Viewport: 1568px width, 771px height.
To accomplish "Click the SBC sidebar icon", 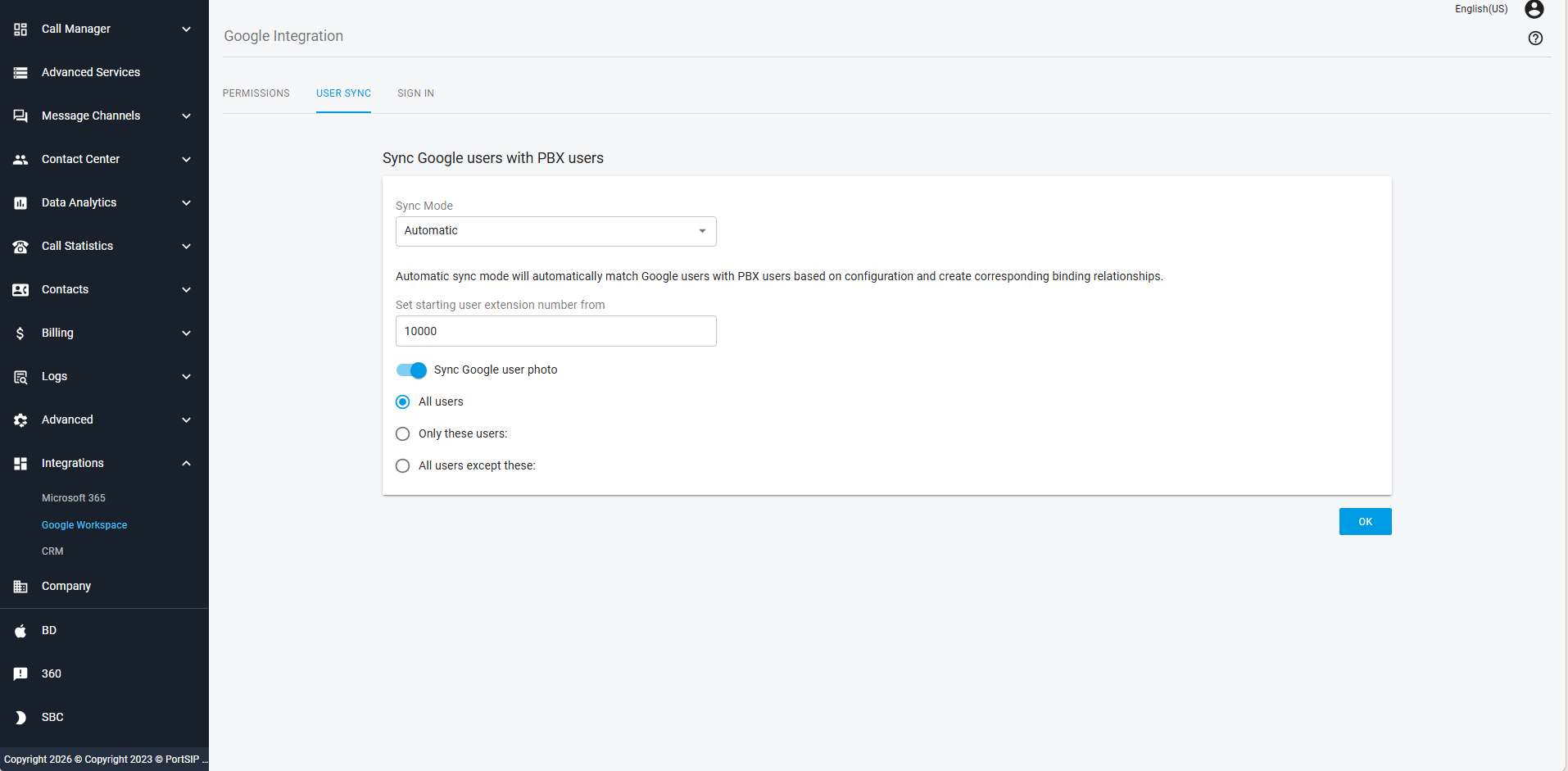I will pyautogui.click(x=20, y=718).
